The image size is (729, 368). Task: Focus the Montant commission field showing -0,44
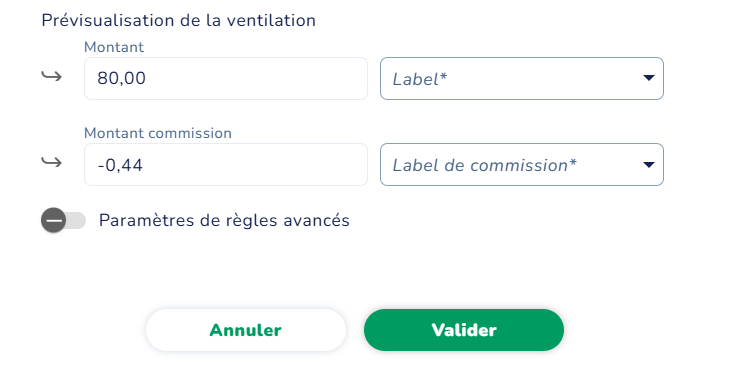[x=226, y=164]
